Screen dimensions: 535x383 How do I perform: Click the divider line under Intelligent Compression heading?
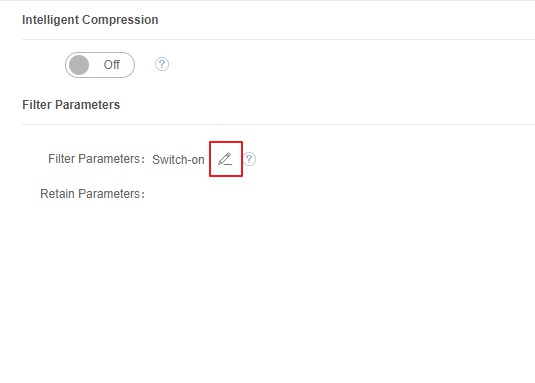(x=278, y=40)
